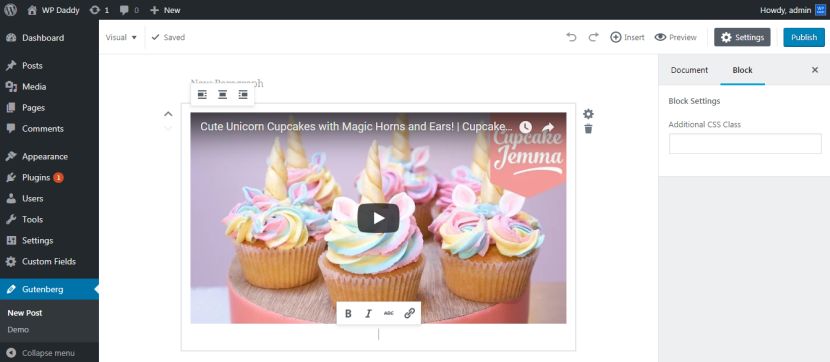Open the Howdy, admin account menu

click(792, 10)
